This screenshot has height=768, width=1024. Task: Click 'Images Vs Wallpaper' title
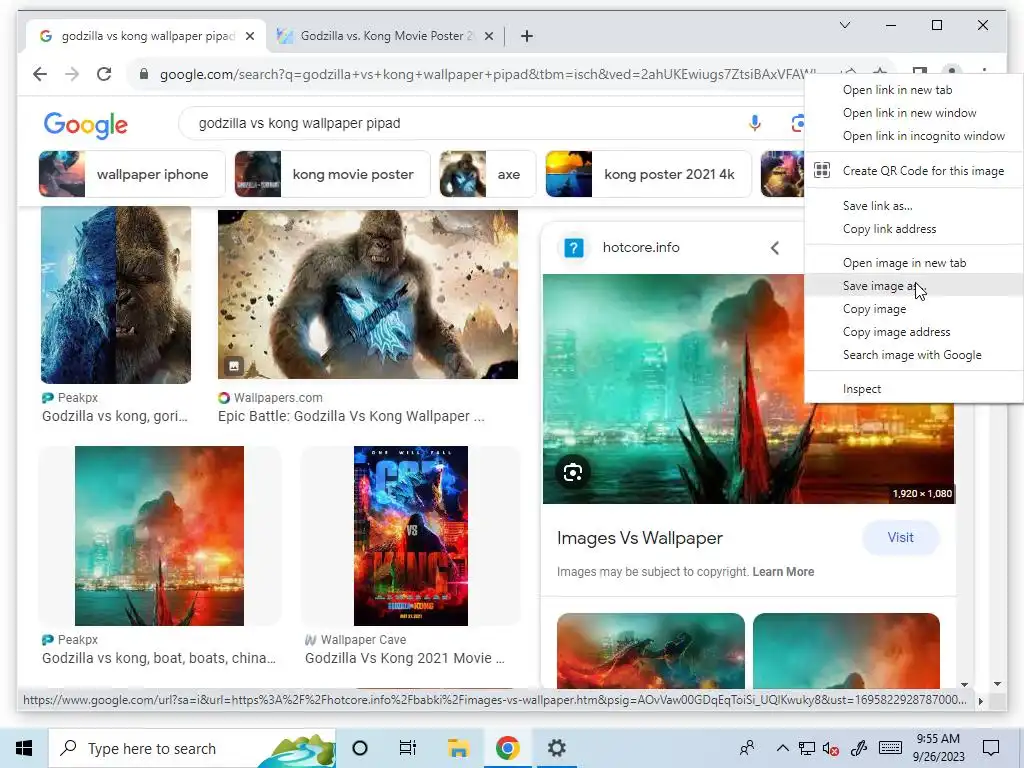tap(639, 538)
